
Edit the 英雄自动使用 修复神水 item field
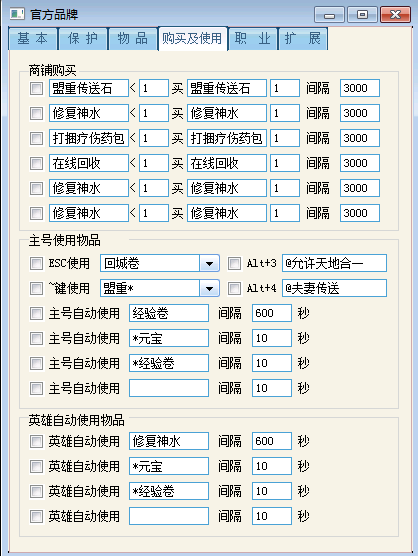pos(169,441)
